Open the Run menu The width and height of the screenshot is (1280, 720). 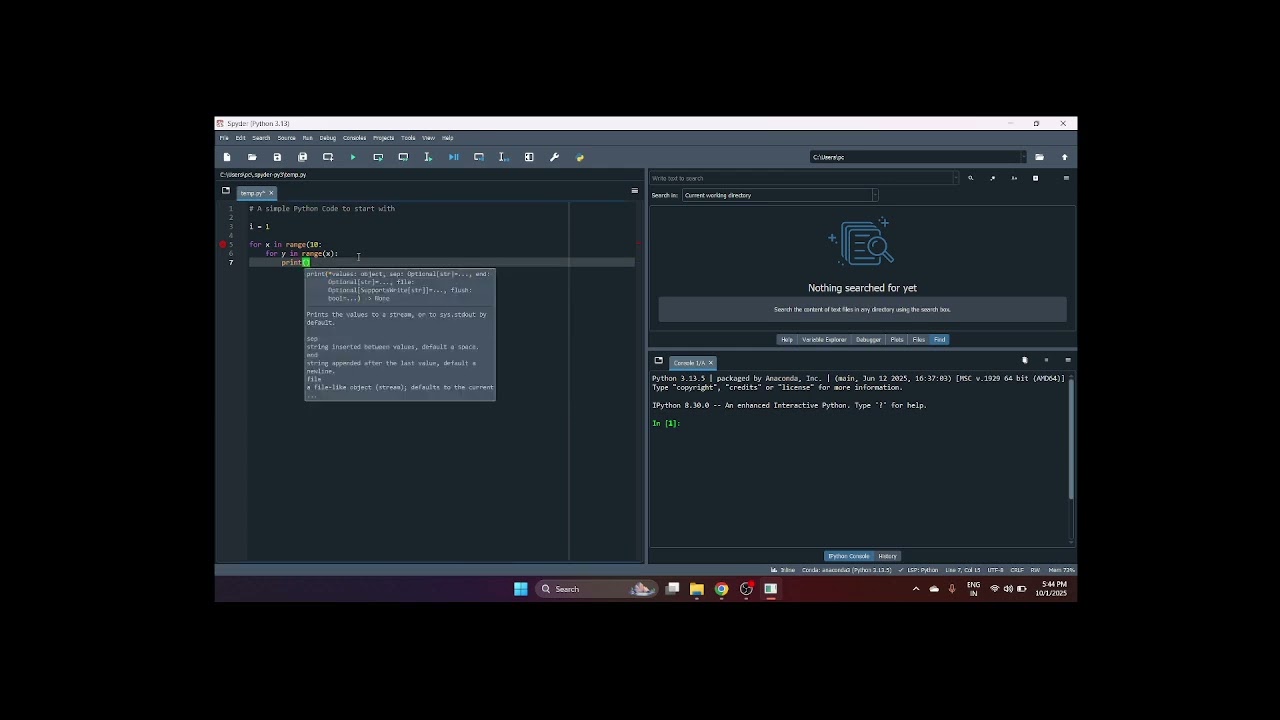307,138
